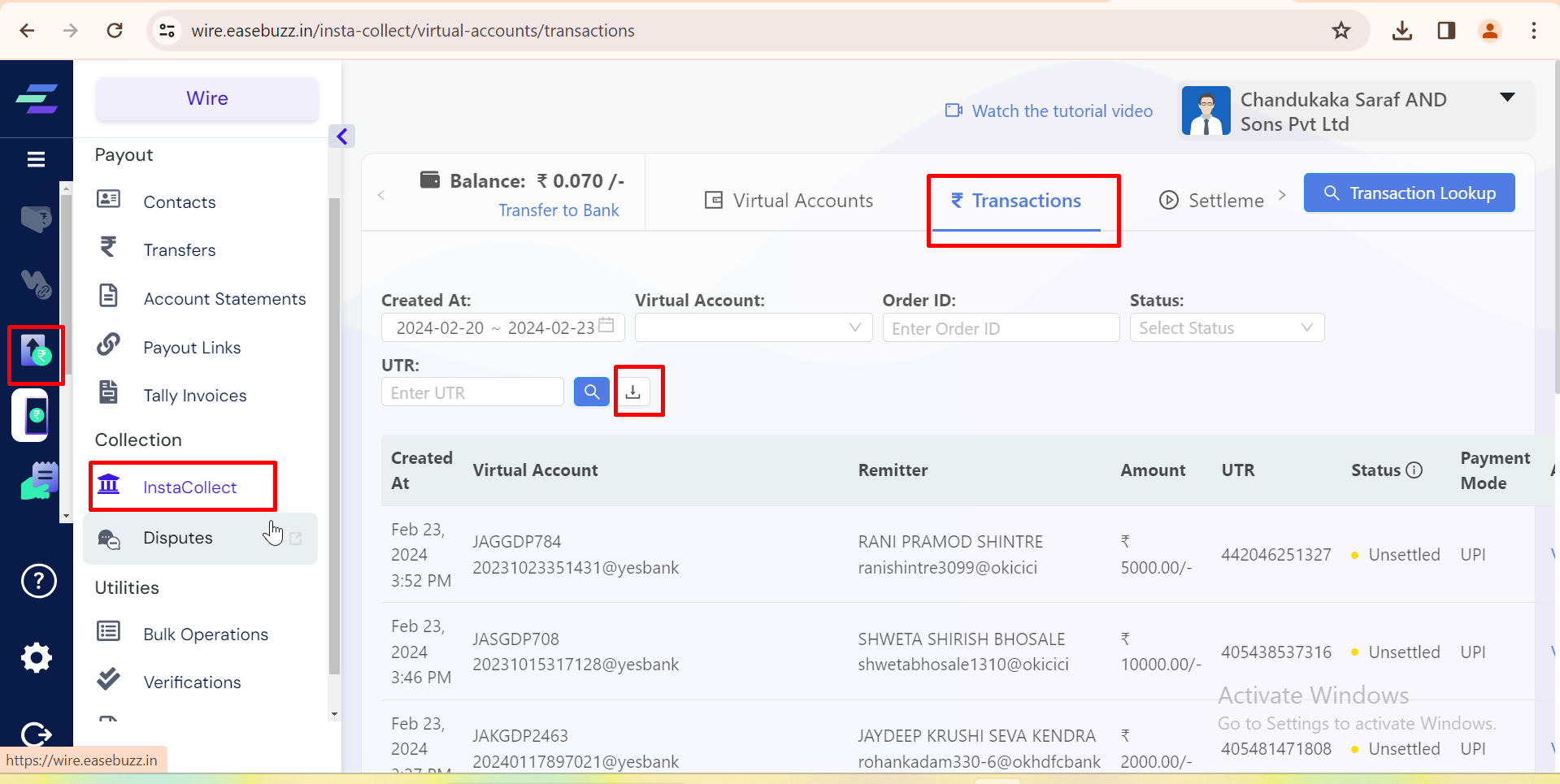Image resolution: width=1560 pixels, height=784 pixels.
Task: Go back in browser history
Action: point(27,31)
